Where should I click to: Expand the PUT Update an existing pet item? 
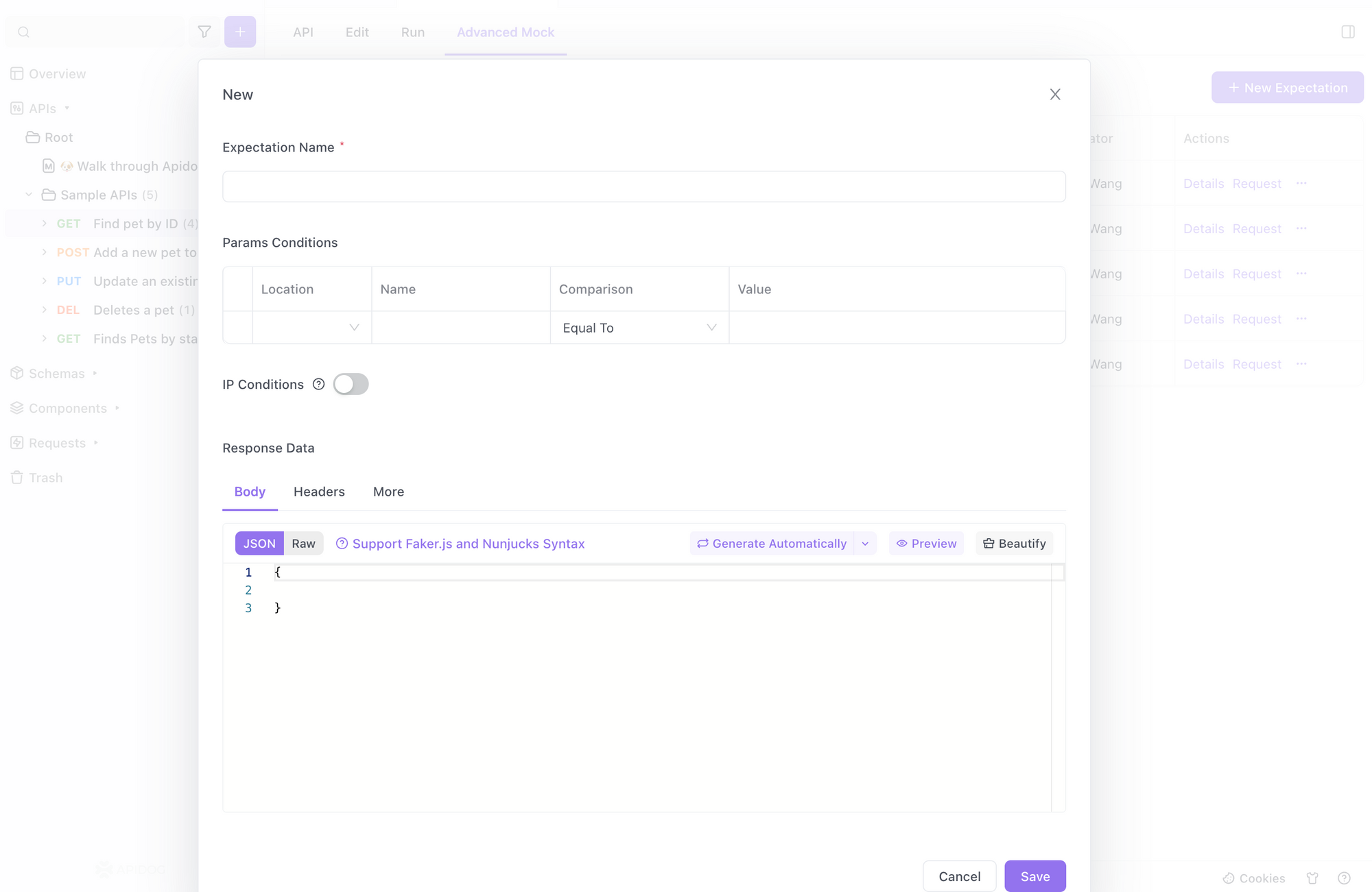44,281
